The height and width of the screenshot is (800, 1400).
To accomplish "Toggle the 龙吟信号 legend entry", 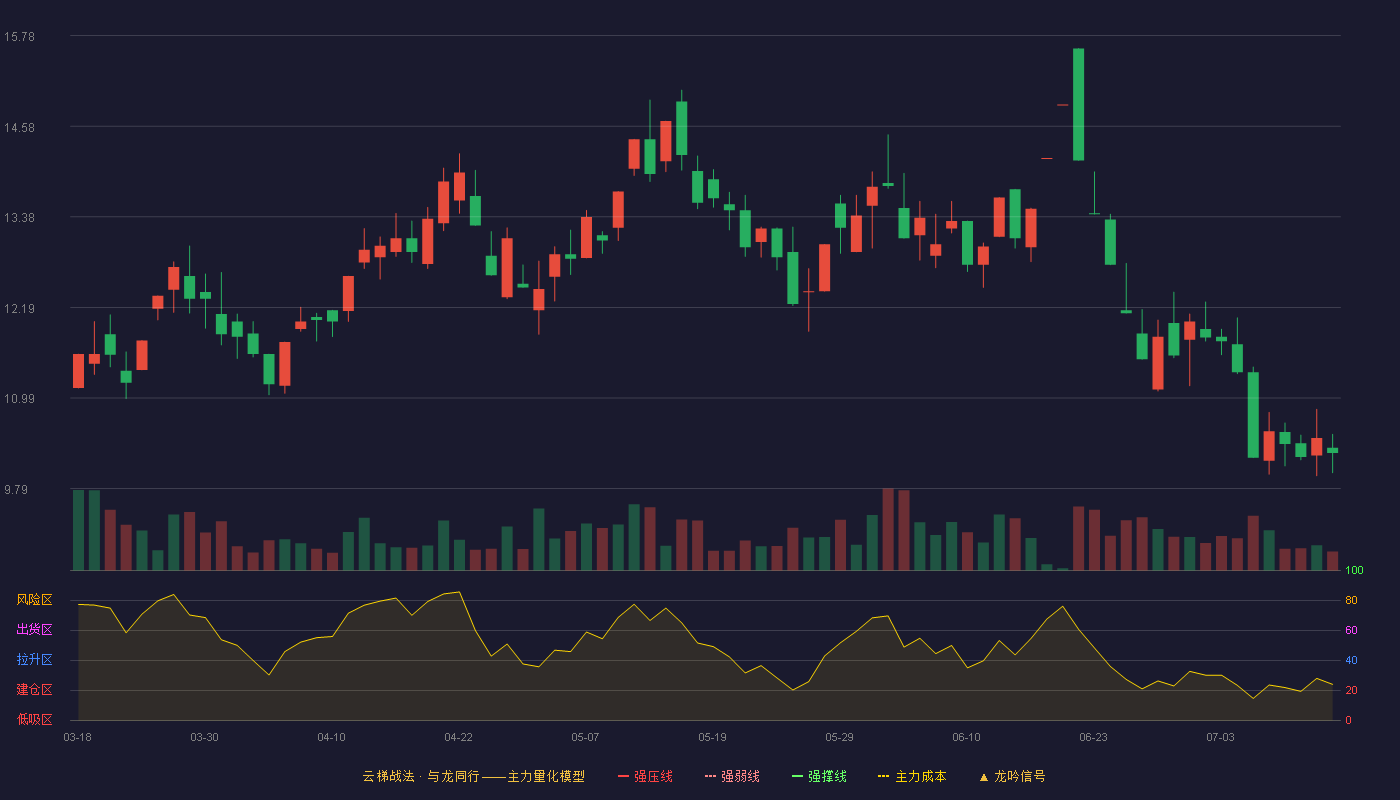I will [x=1012, y=776].
